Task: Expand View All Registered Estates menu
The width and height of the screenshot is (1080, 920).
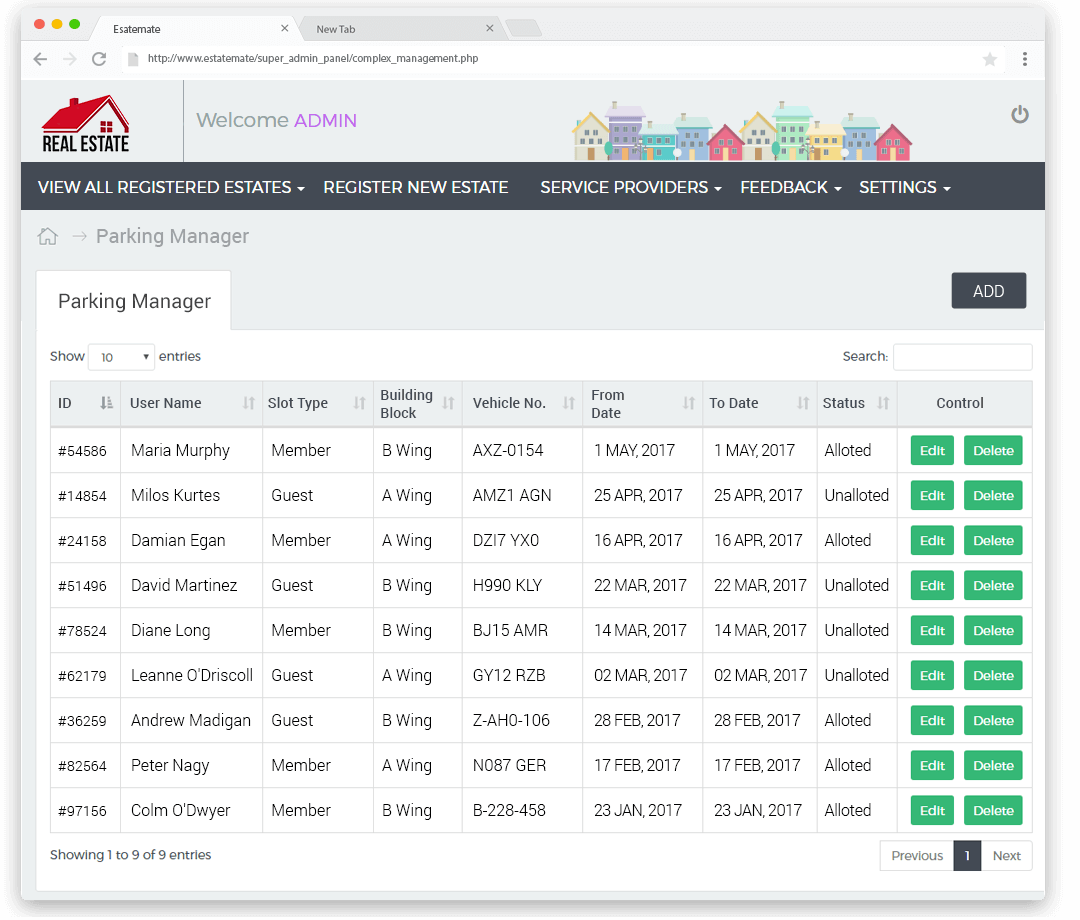Action: click(171, 187)
